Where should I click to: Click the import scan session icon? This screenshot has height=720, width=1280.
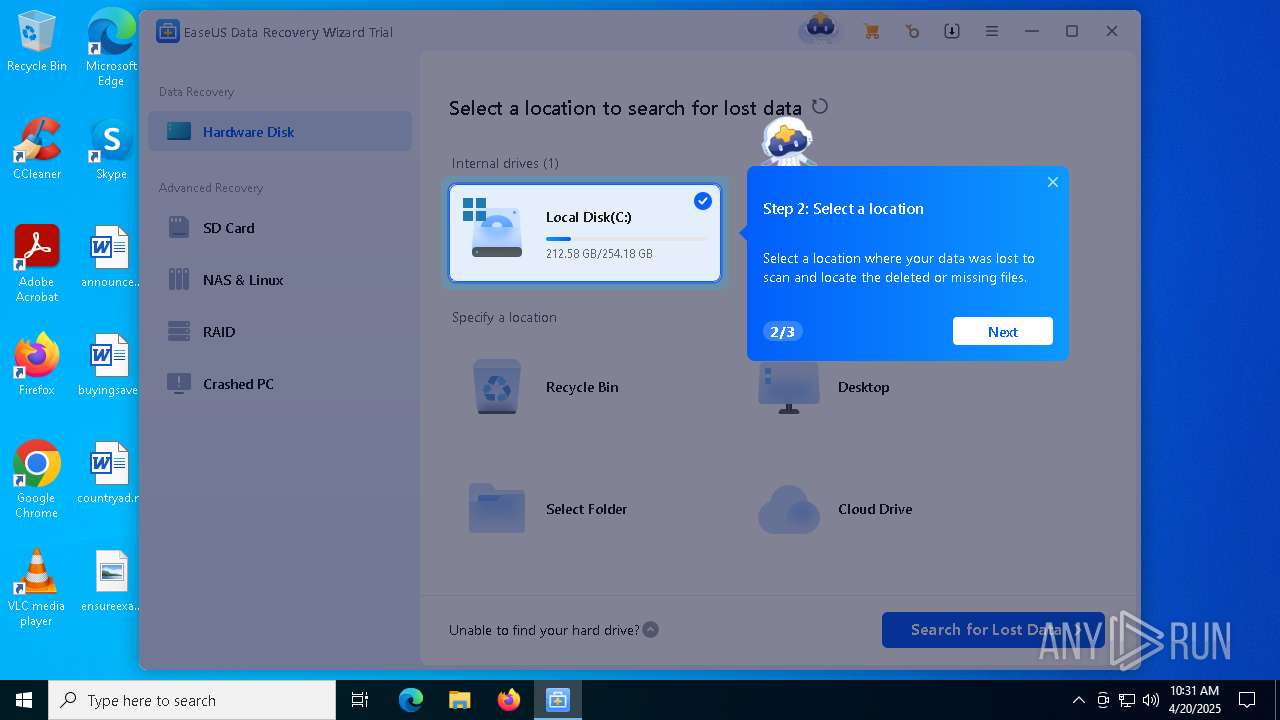click(x=952, y=32)
